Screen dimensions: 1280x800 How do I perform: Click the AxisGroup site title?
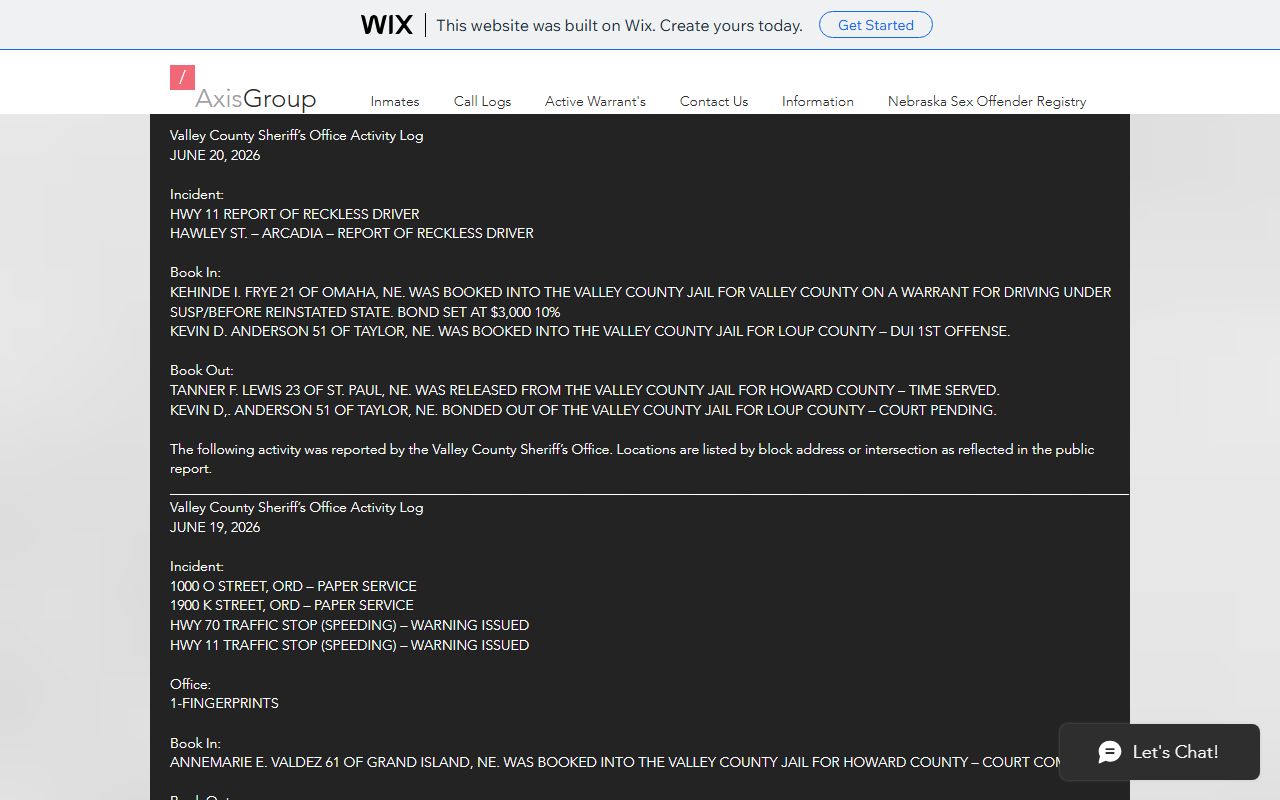pos(255,98)
